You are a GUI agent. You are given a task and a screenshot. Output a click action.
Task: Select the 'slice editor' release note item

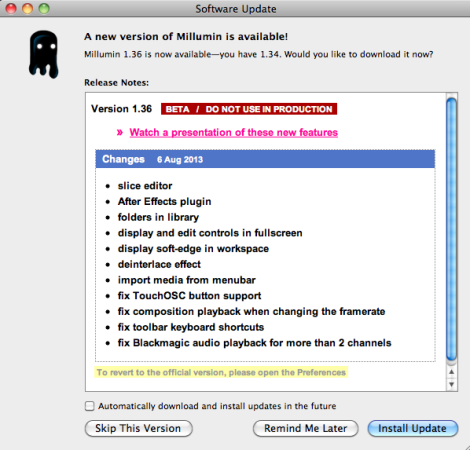(145, 186)
